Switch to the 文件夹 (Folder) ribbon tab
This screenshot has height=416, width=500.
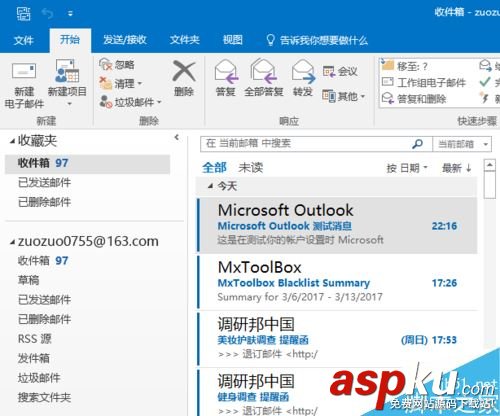185,40
